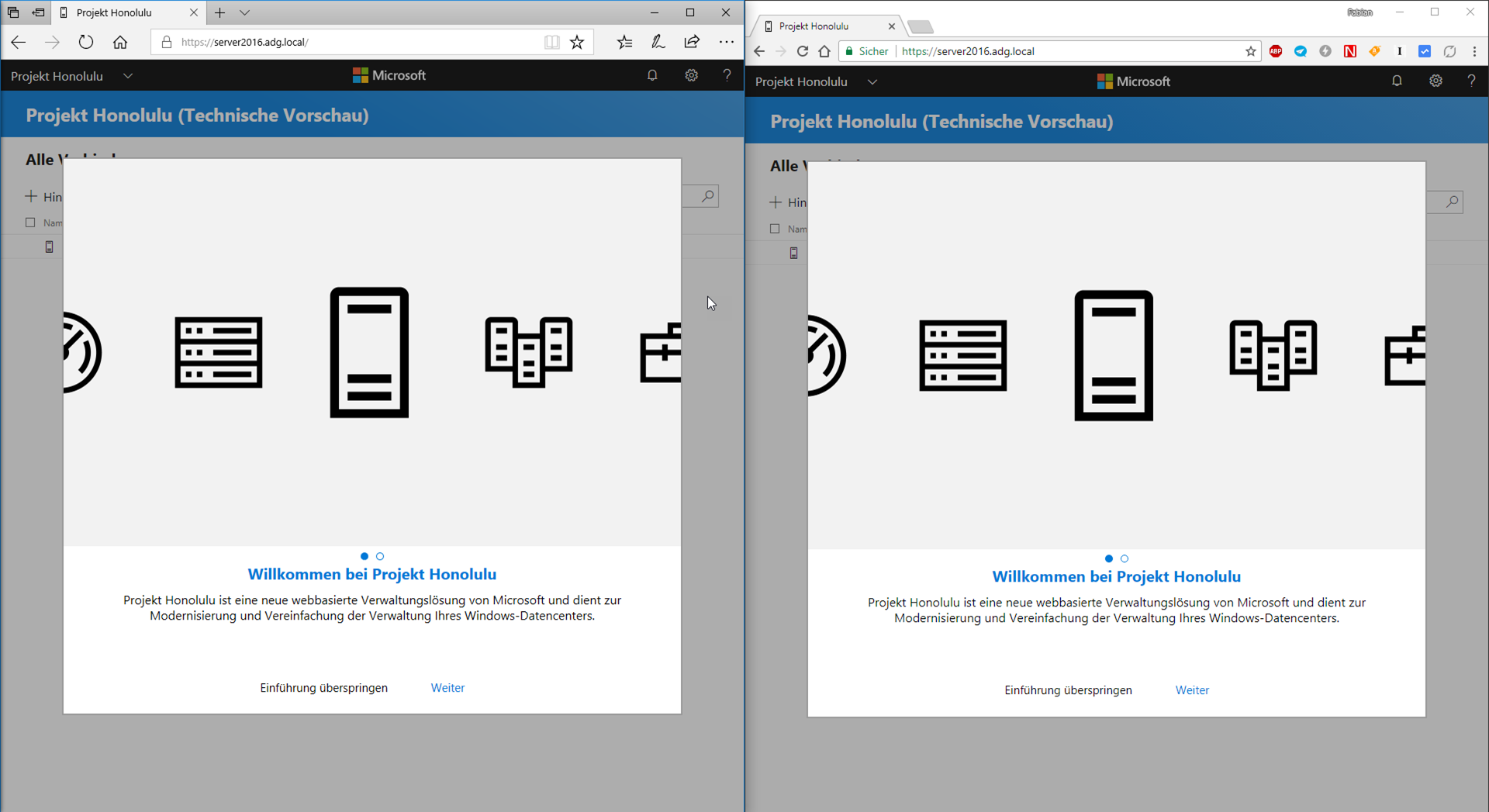Click Einführung überspringen in Chrome dialog
This screenshot has height=812, width=1489.
[x=1069, y=690]
